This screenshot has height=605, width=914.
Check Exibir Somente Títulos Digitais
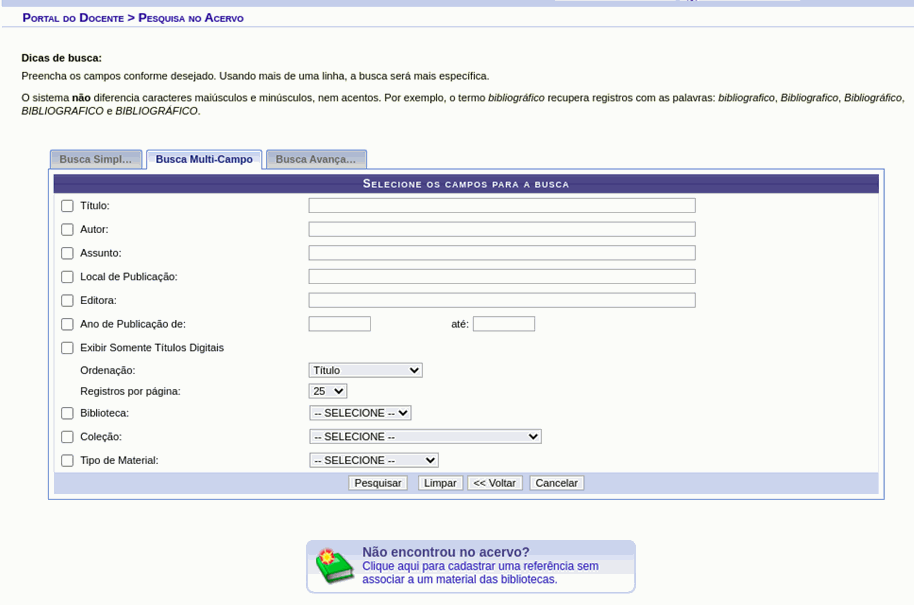(67, 348)
